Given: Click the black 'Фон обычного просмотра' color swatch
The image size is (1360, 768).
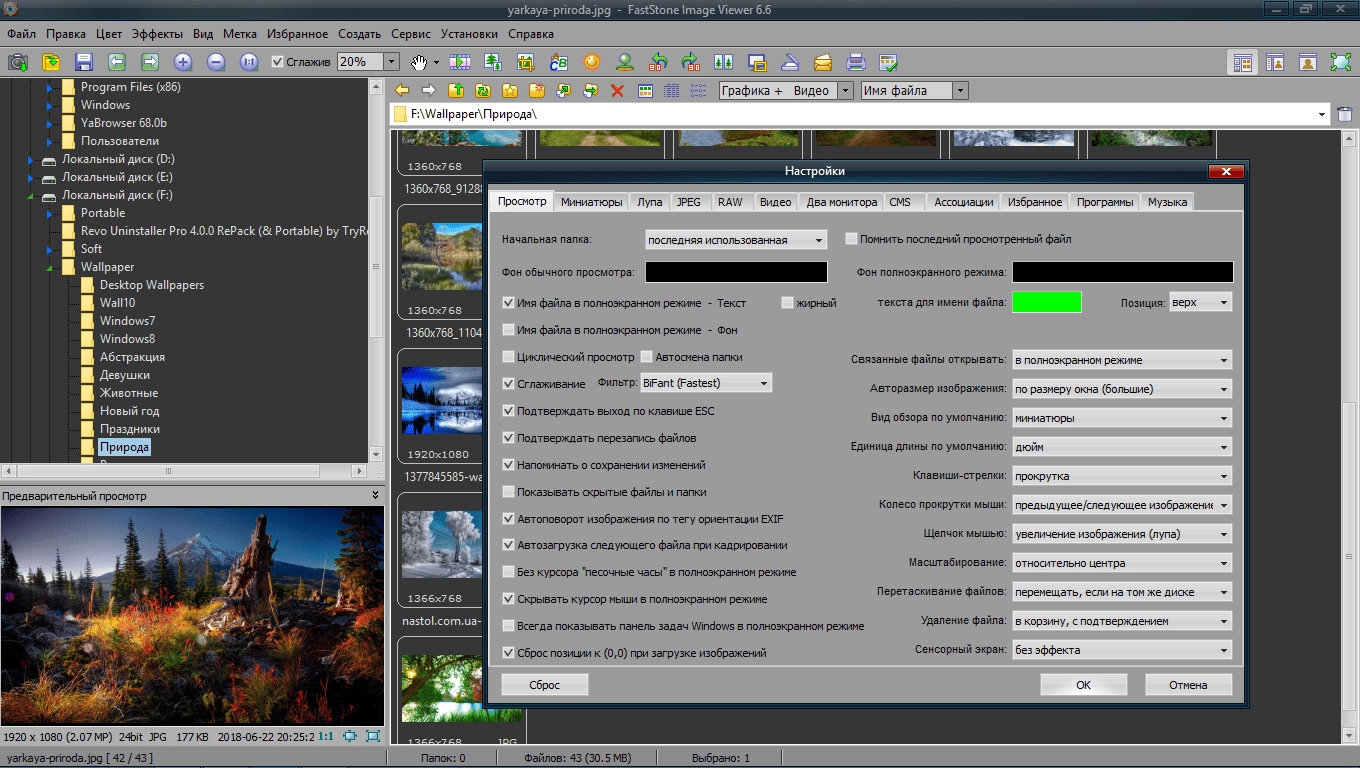Looking at the screenshot, I should (737, 272).
